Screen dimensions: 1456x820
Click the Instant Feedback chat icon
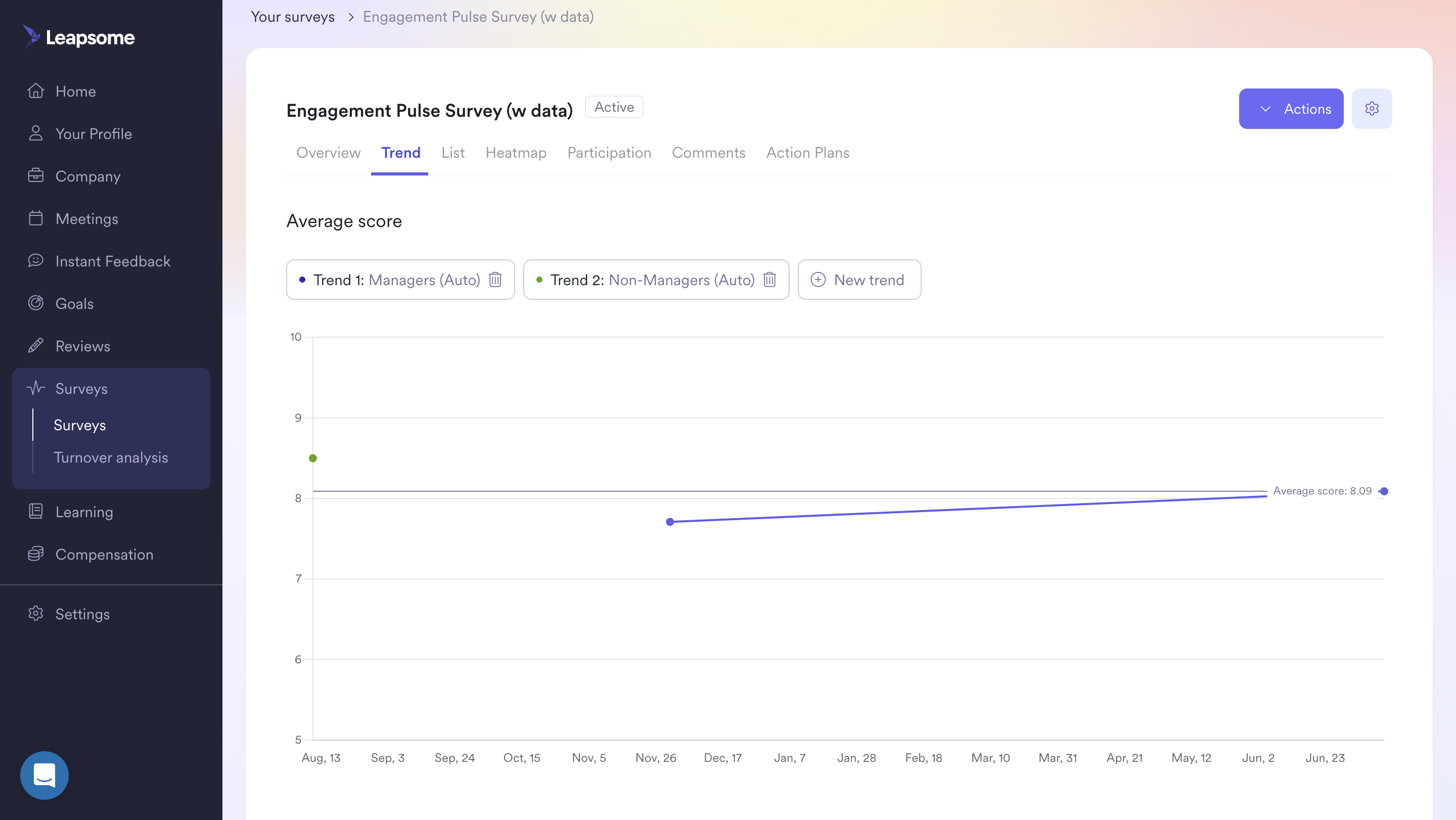35,260
